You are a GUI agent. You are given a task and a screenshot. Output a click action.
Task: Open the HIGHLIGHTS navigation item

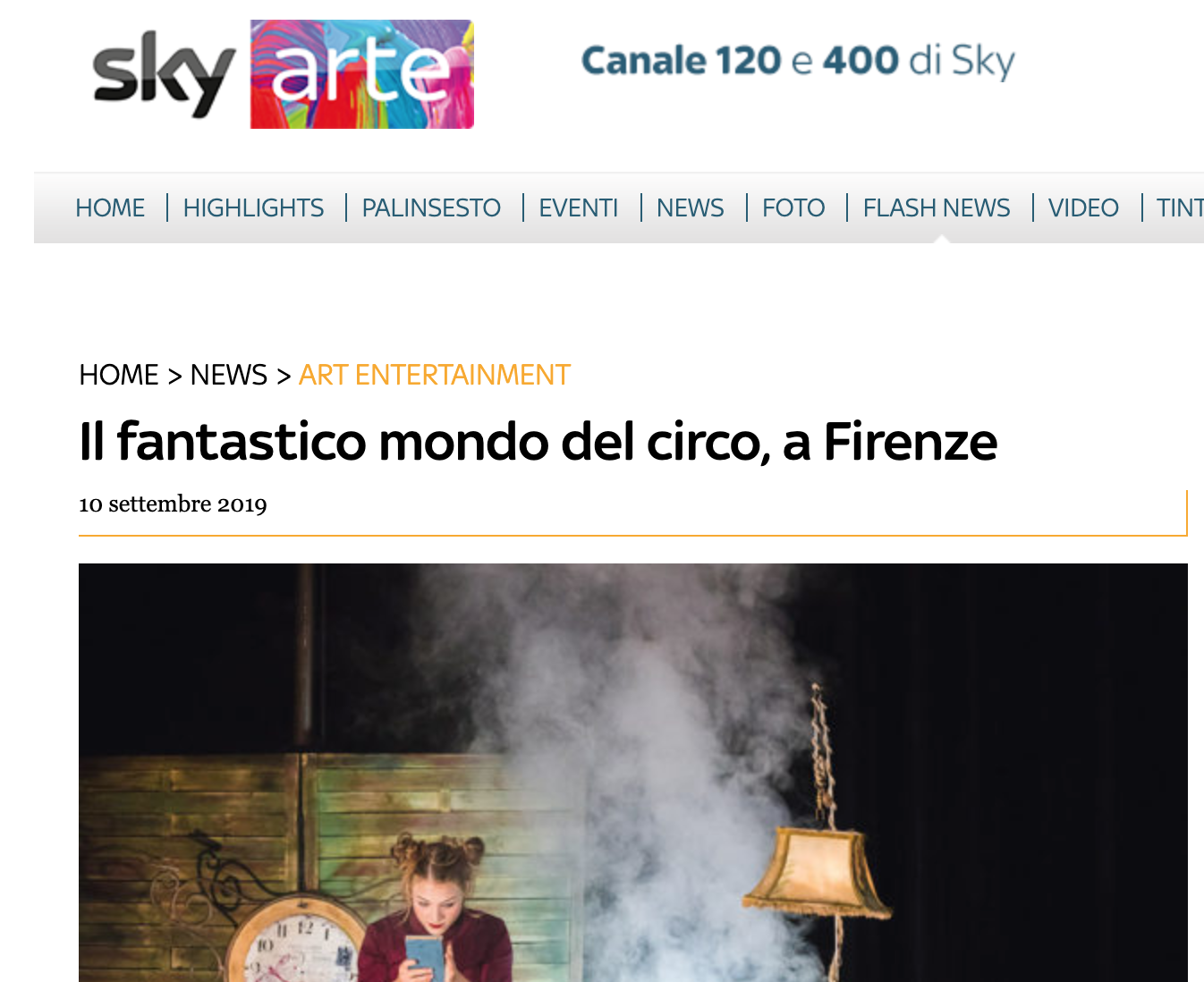[253, 207]
